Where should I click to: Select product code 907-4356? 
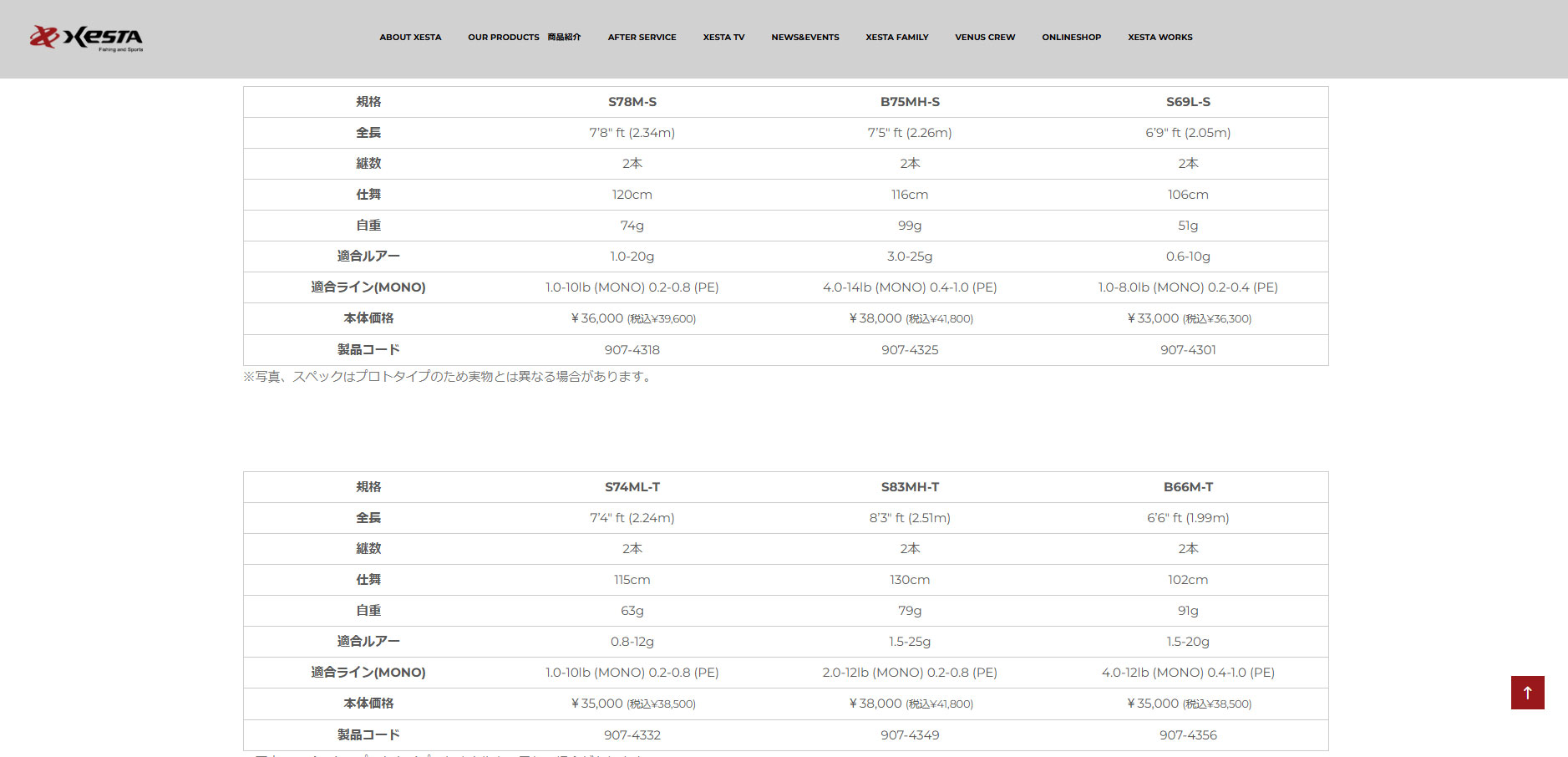pos(1188,735)
